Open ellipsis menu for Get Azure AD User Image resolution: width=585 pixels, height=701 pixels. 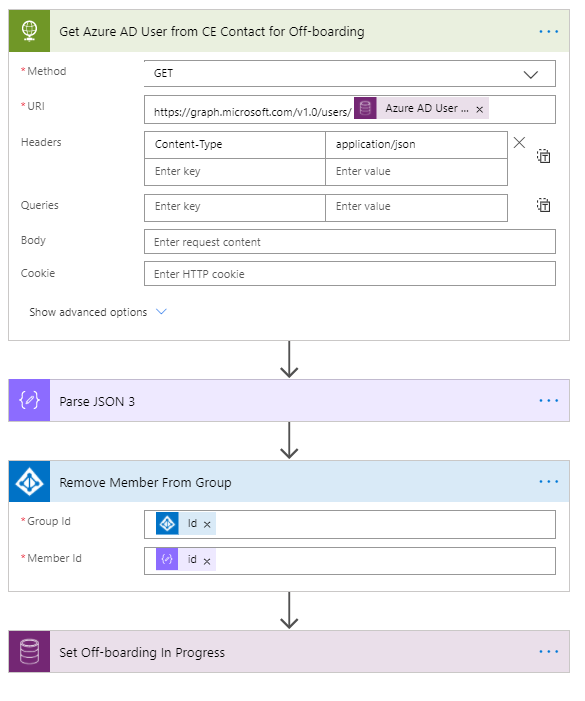(548, 32)
